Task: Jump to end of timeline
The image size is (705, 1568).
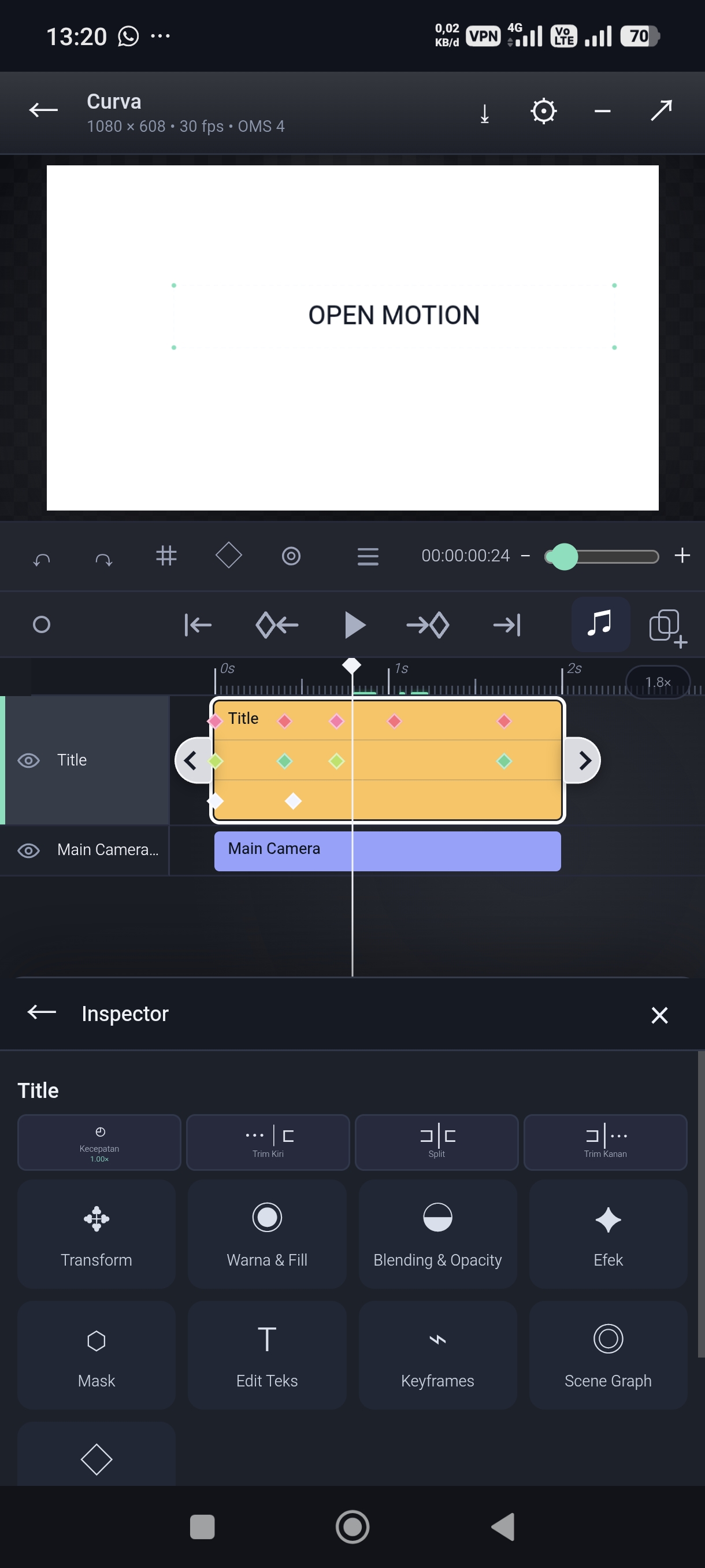Action: click(507, 625)
